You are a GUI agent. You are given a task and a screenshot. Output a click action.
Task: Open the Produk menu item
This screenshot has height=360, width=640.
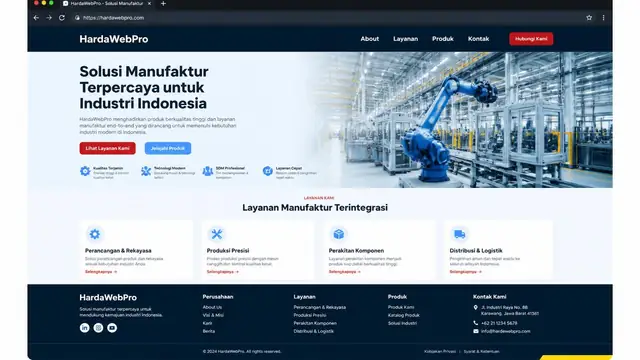tap(443, 39)
